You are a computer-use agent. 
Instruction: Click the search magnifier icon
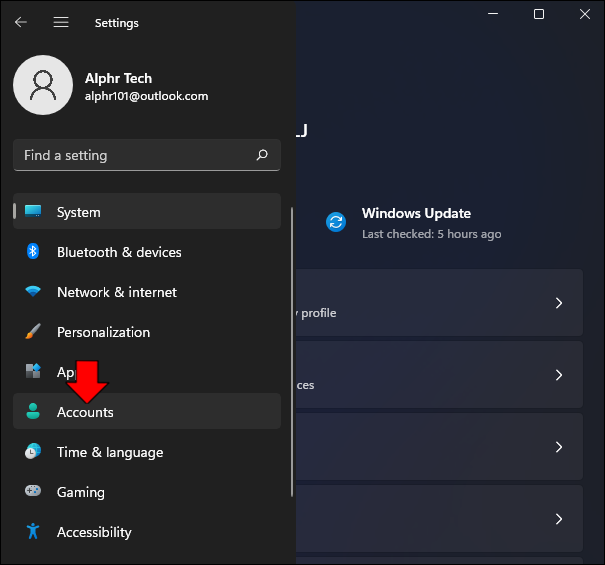click(x=262, y=155)
